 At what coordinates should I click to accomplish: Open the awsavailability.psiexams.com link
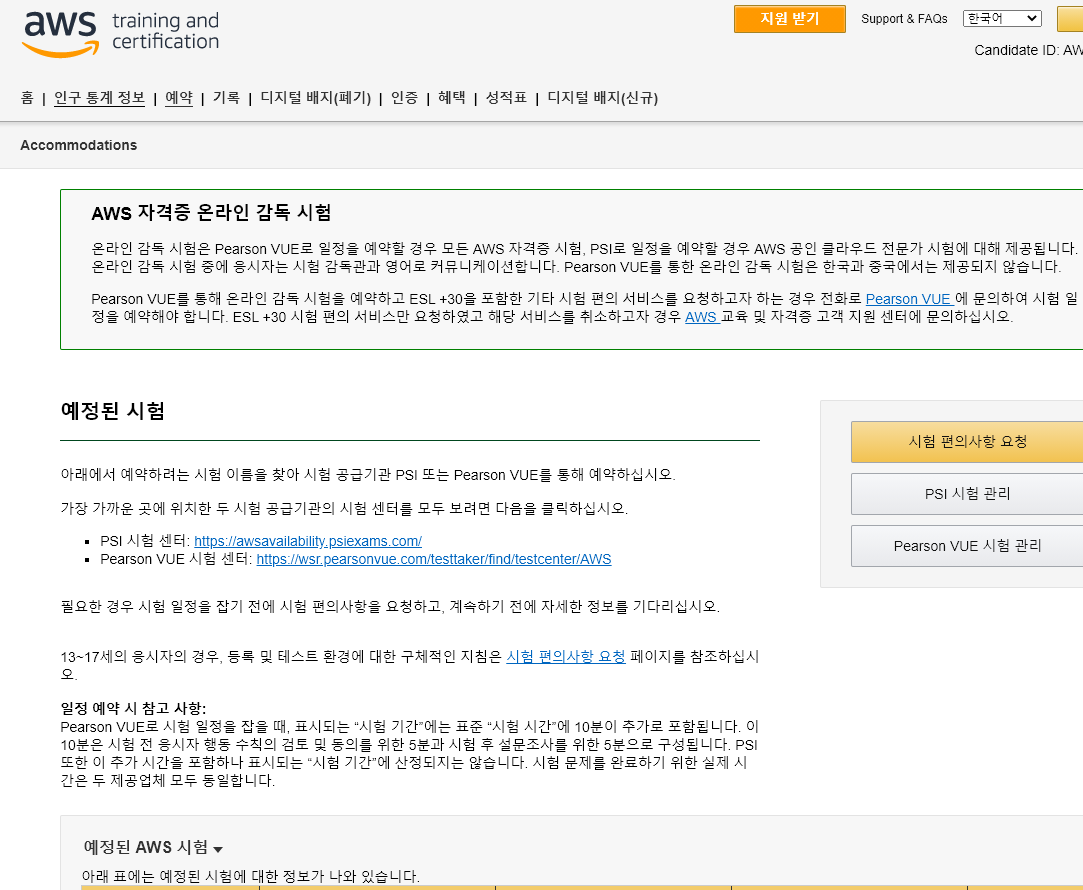(308, 541)
